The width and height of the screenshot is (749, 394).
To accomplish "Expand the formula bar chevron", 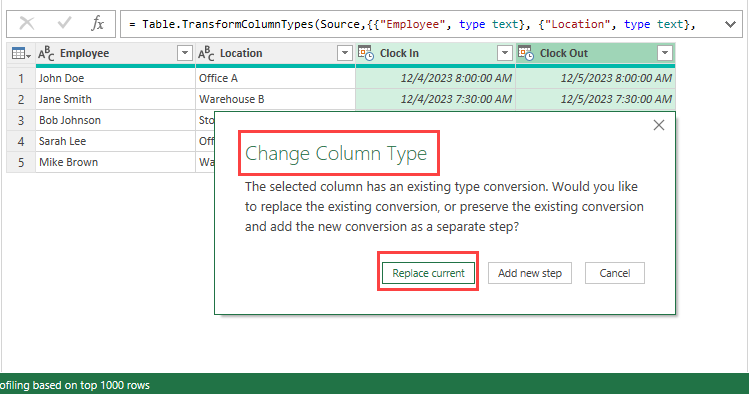I will (x=730, y=24).
